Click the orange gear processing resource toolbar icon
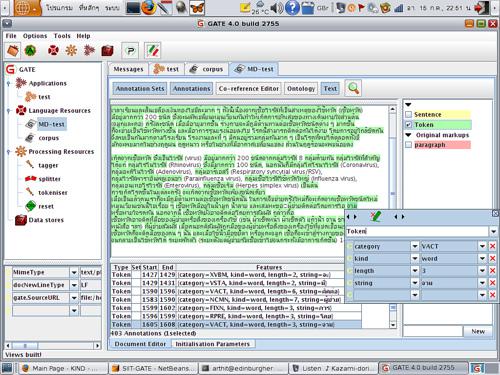 pos(71,51)
